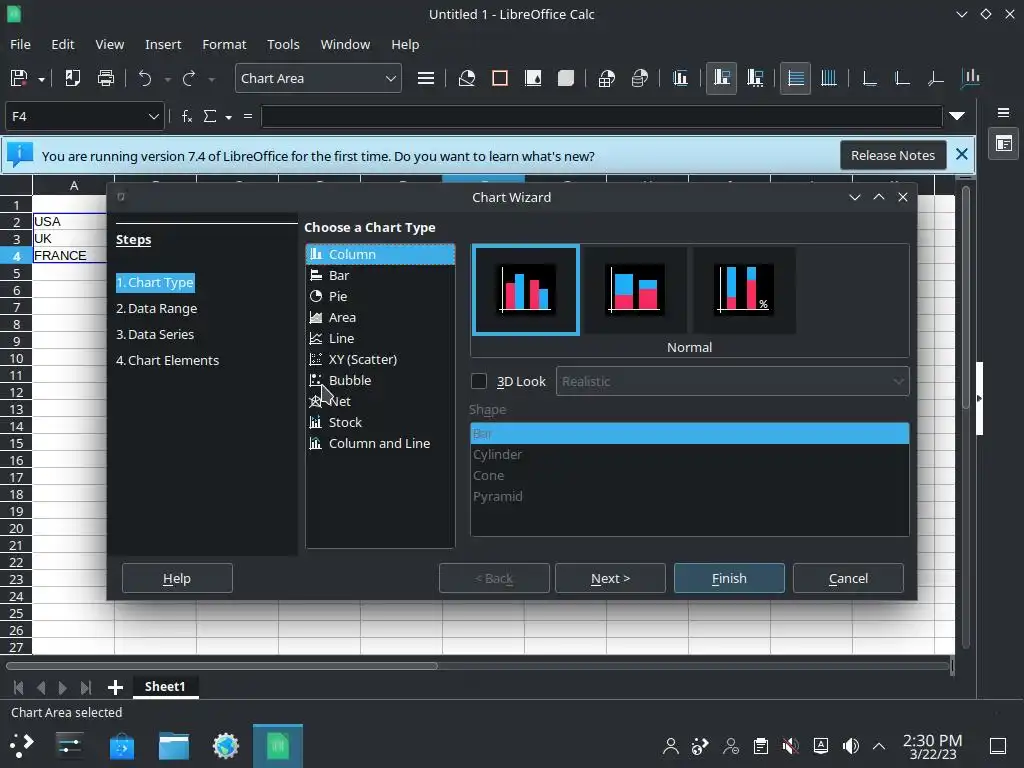1024x768 pixels.
Task: Open the sidebar settings hamburger icon
Action: click(1004, 112)
